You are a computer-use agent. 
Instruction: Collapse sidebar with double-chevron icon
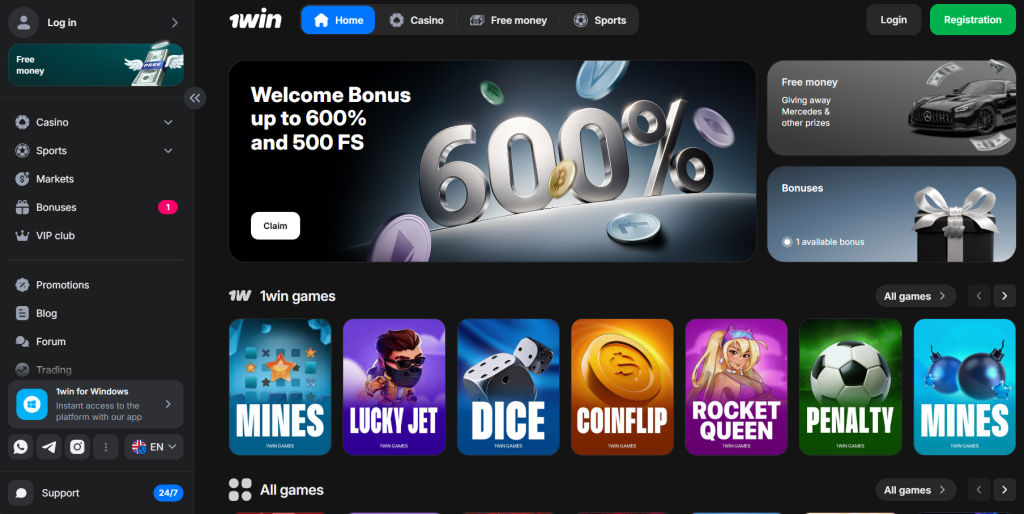pyautogui.click(x=195, y=98)
